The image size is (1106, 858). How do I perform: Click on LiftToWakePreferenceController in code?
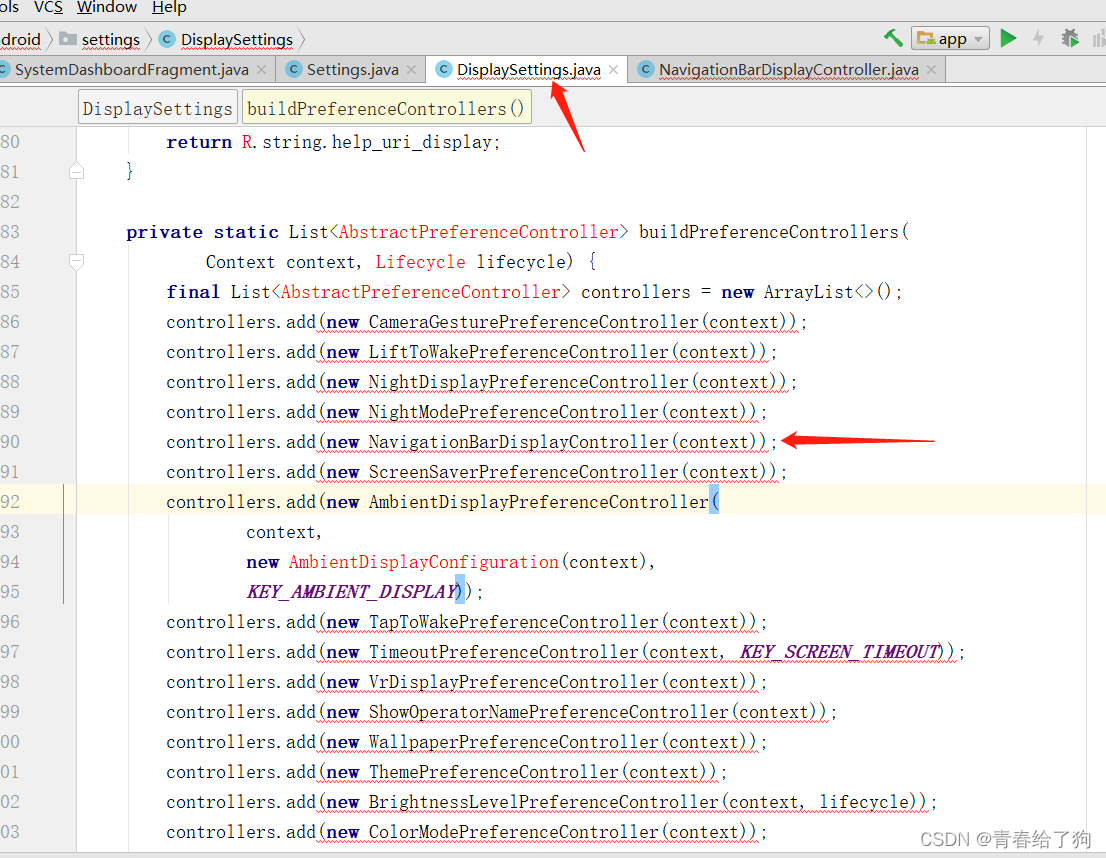518,352
